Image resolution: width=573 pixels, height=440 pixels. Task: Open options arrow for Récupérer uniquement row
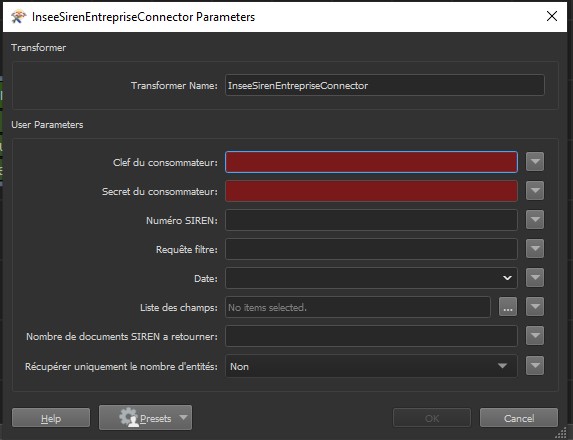pos(535,365)
